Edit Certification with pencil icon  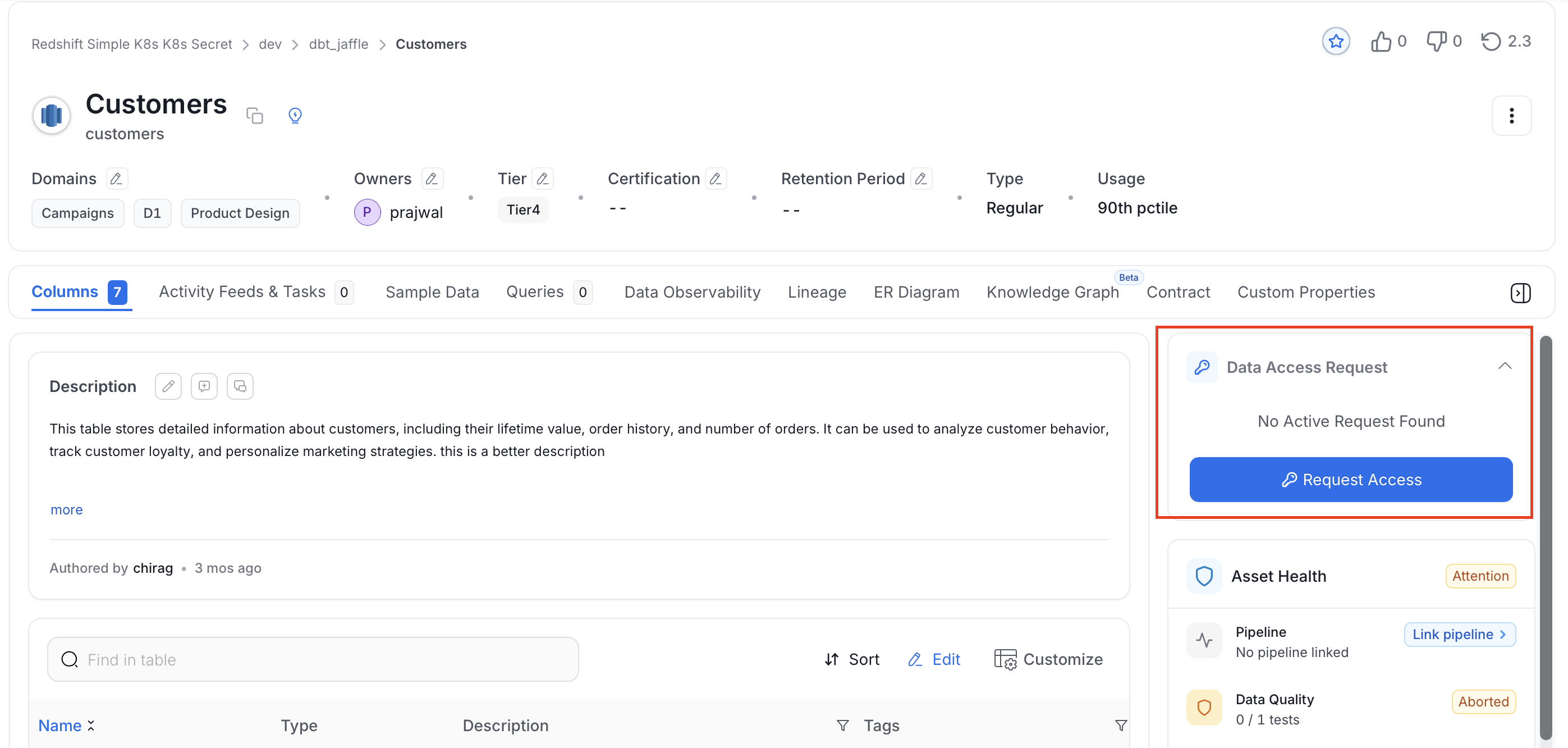click(716, 179)
